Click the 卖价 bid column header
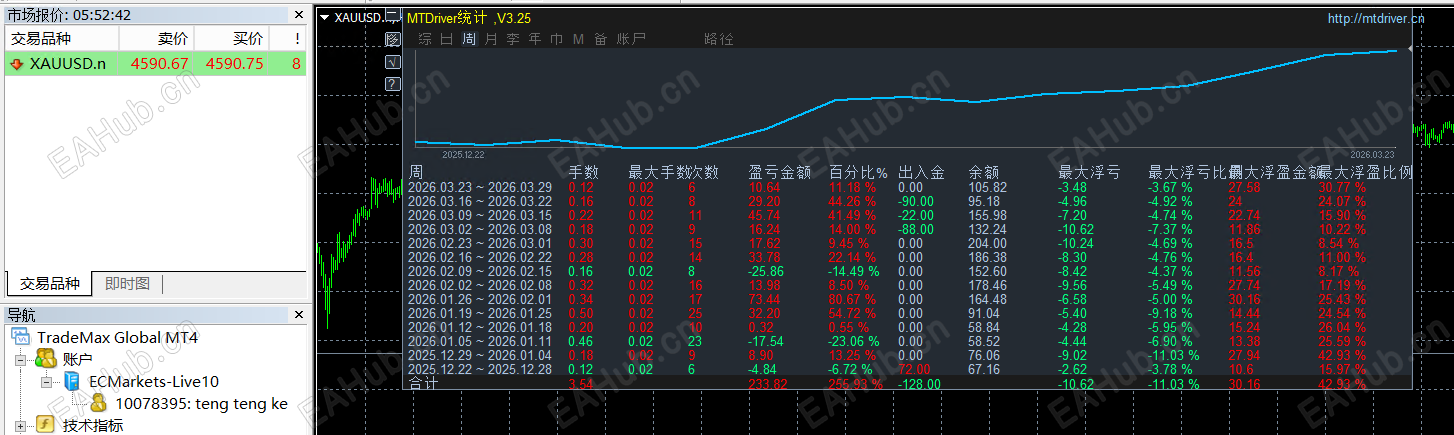The image size is (1454, 435). (156, 39)
